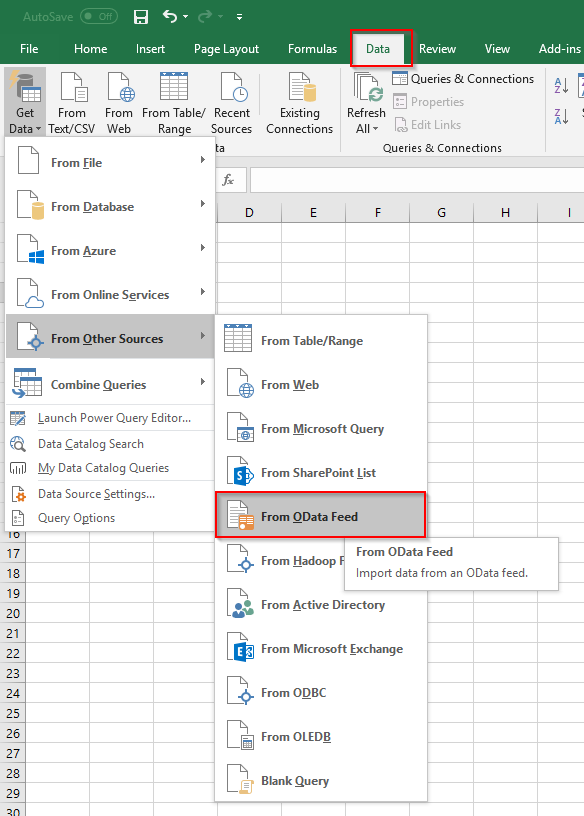Sort Z to A descending icon

pos(561,116)
